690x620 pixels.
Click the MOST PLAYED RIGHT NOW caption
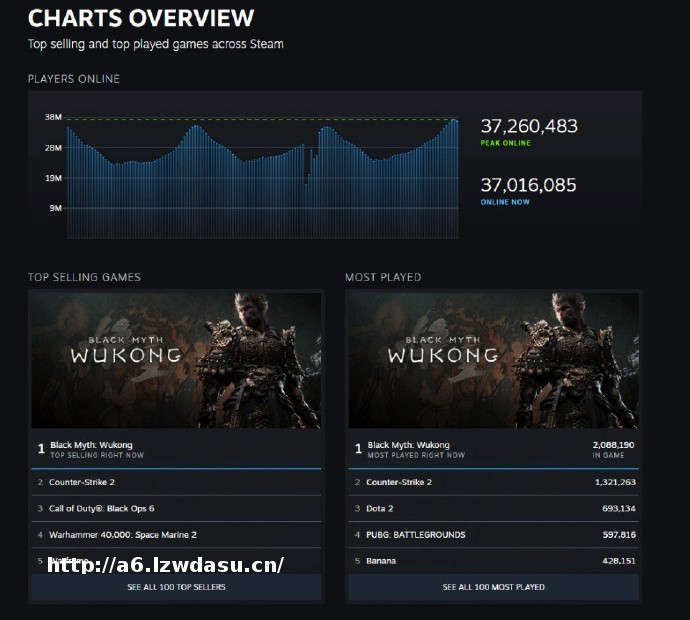tap(416, 455)
